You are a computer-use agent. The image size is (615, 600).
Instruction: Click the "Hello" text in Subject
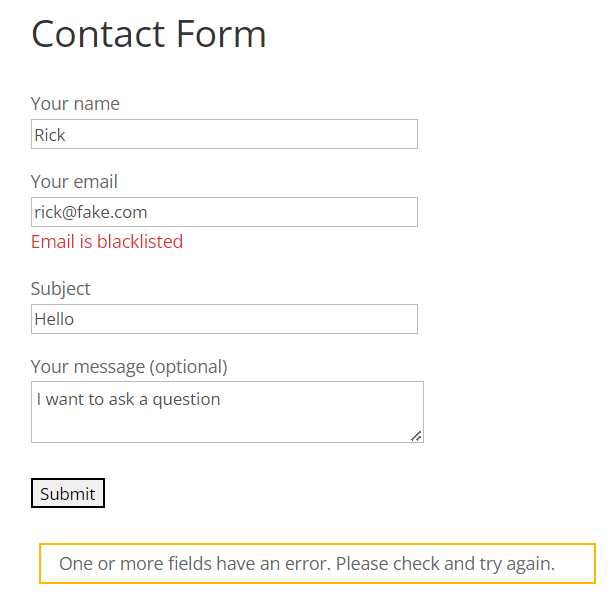coord(54,320)
